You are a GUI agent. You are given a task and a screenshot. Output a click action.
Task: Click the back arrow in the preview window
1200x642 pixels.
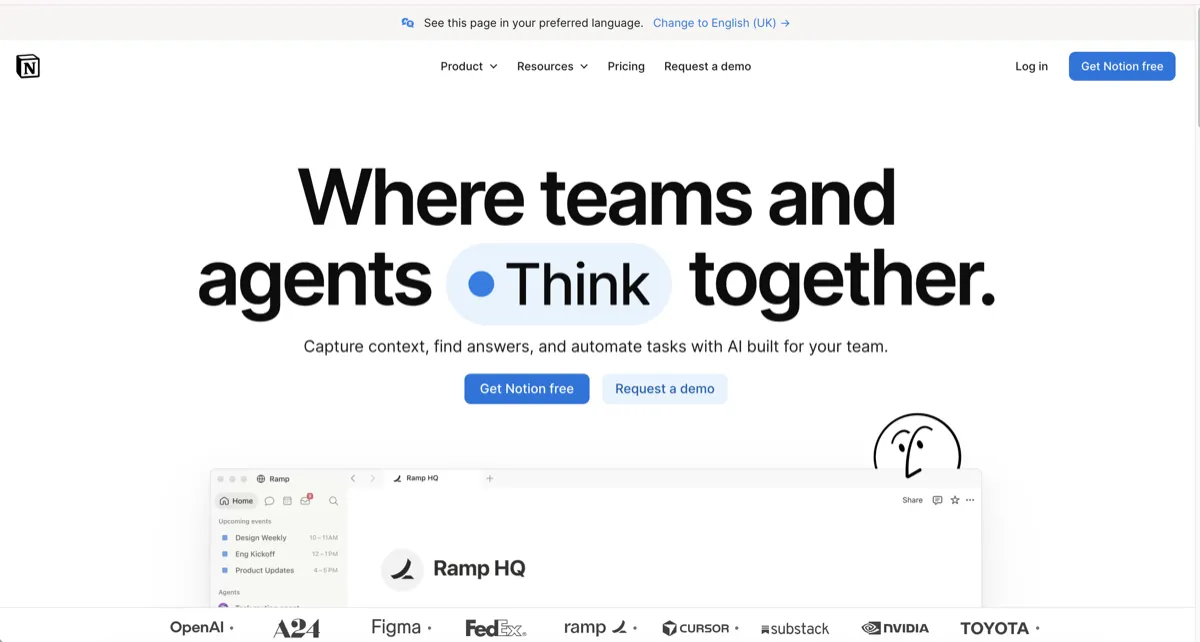[x=353, y=479]
